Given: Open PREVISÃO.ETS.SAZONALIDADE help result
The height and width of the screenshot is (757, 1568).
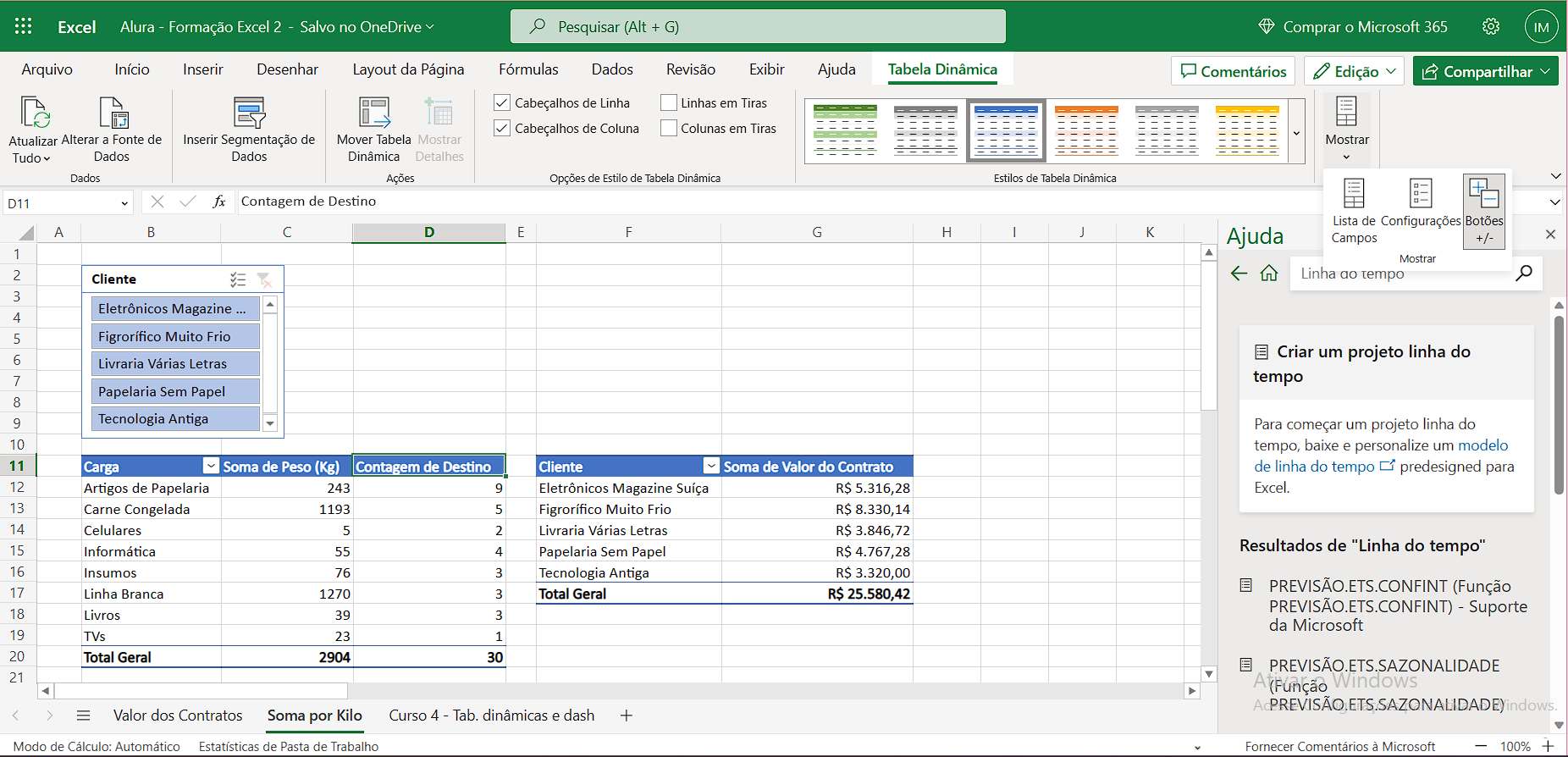Looking at the screenshot, I should coord(1387,685).
